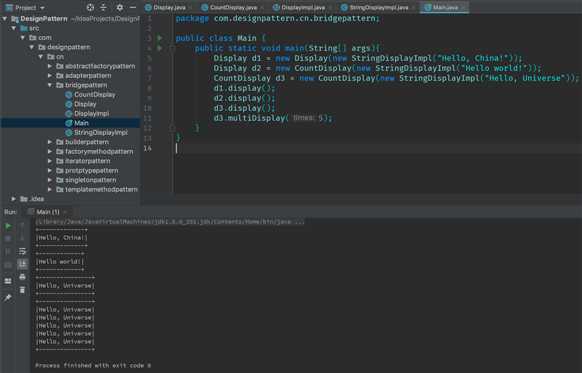Collapse the designpattern package arrow
Viewport: 582px width, 373px height.
point(32,47)
